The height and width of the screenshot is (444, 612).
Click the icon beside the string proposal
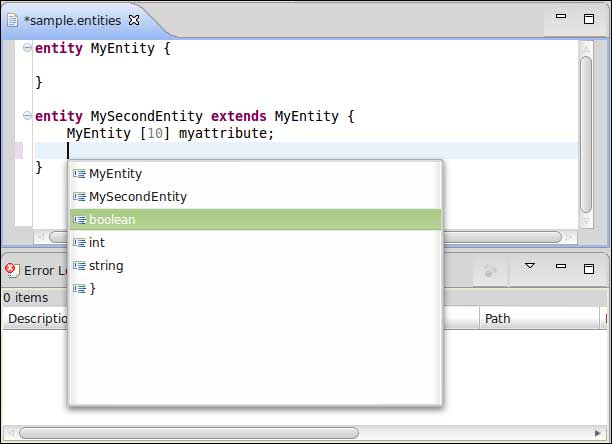(x=79, y=266)
